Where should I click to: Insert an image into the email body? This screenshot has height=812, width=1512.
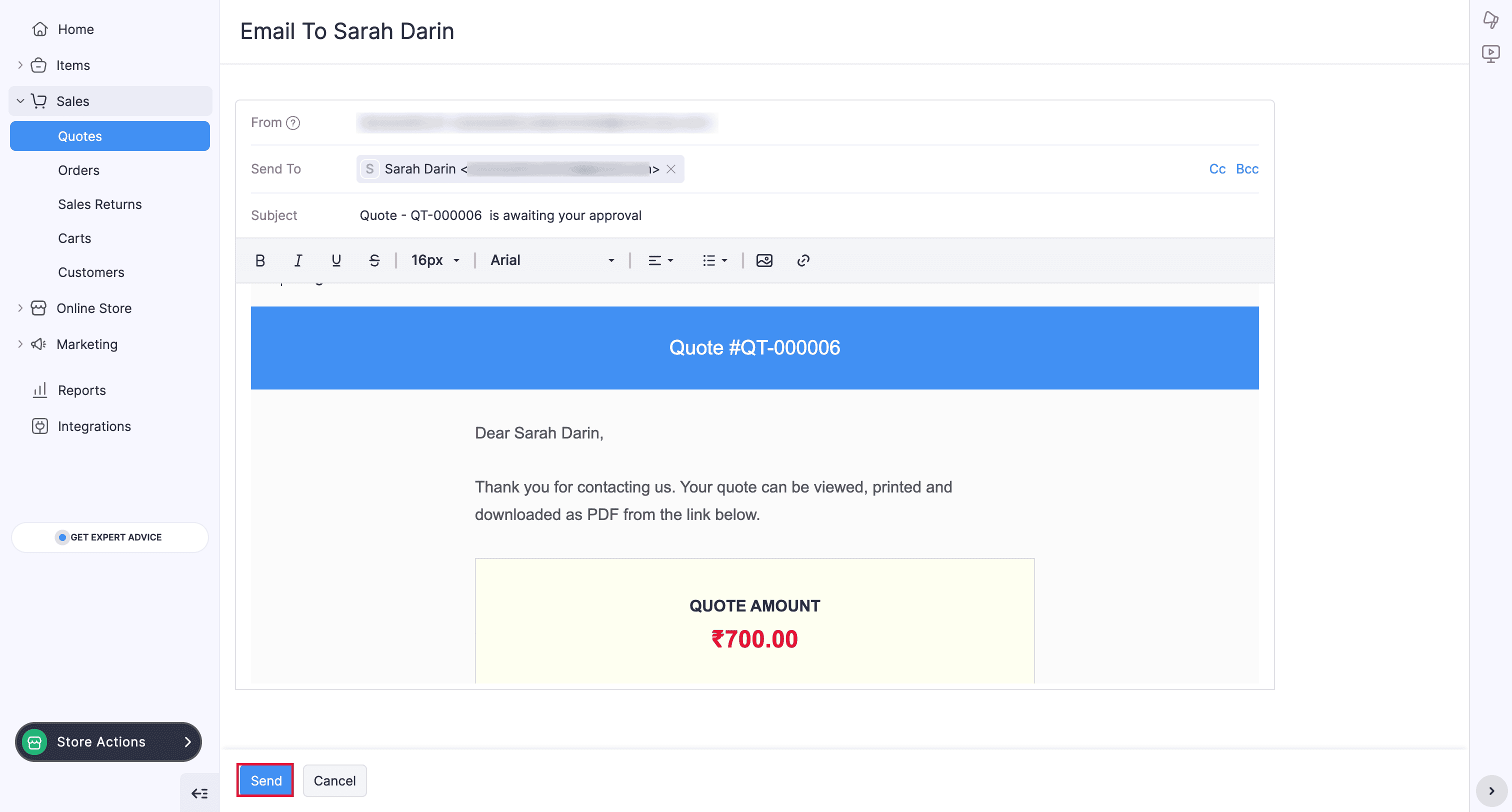click(x=763, y=260)
